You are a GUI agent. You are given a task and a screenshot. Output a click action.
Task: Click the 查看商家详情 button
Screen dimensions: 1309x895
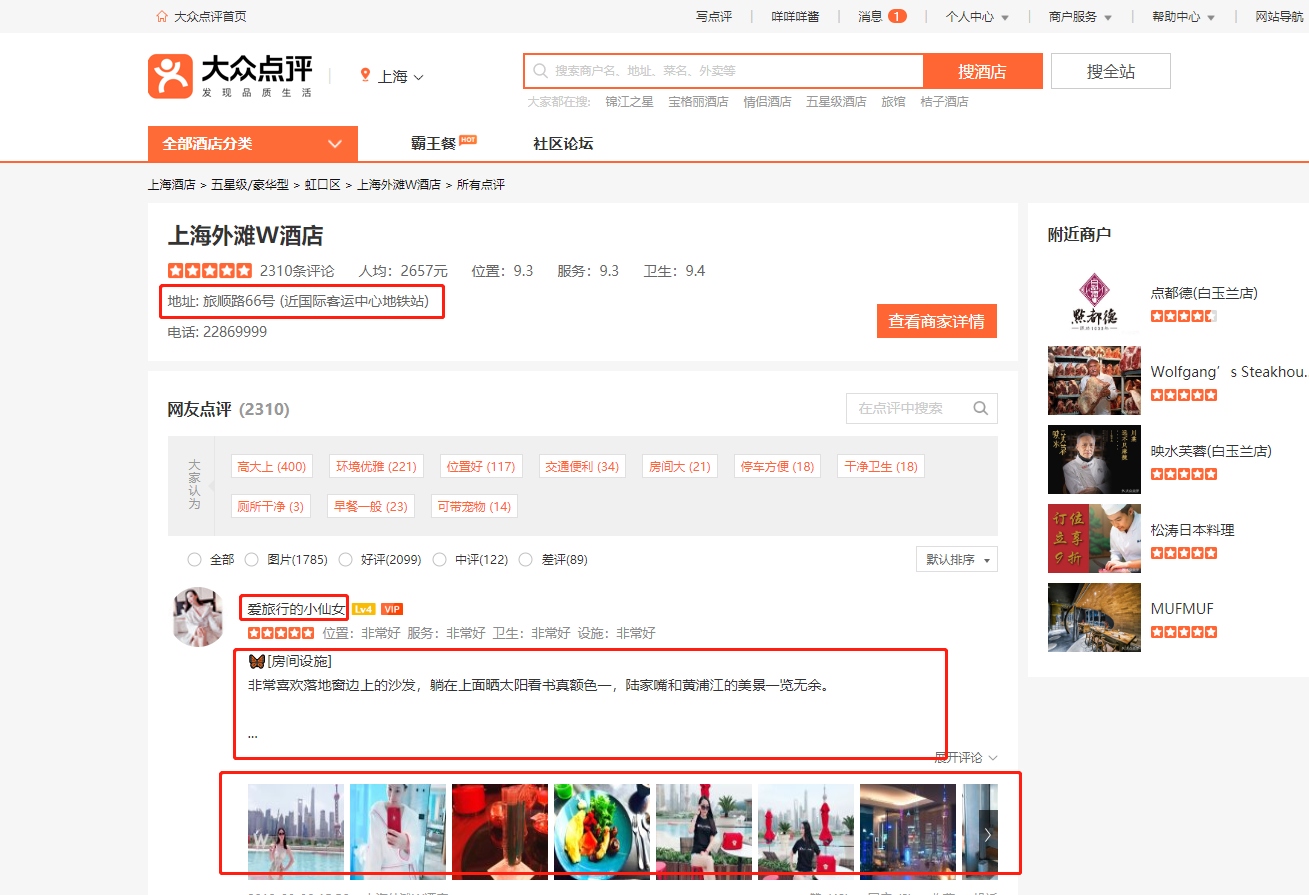click(x=937, y=321)
